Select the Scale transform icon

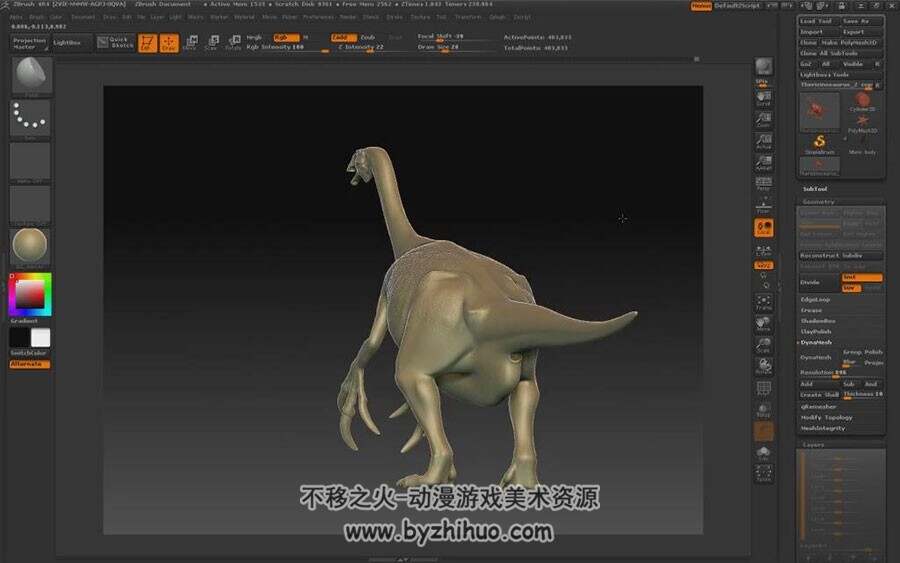(x=212, y=43)
